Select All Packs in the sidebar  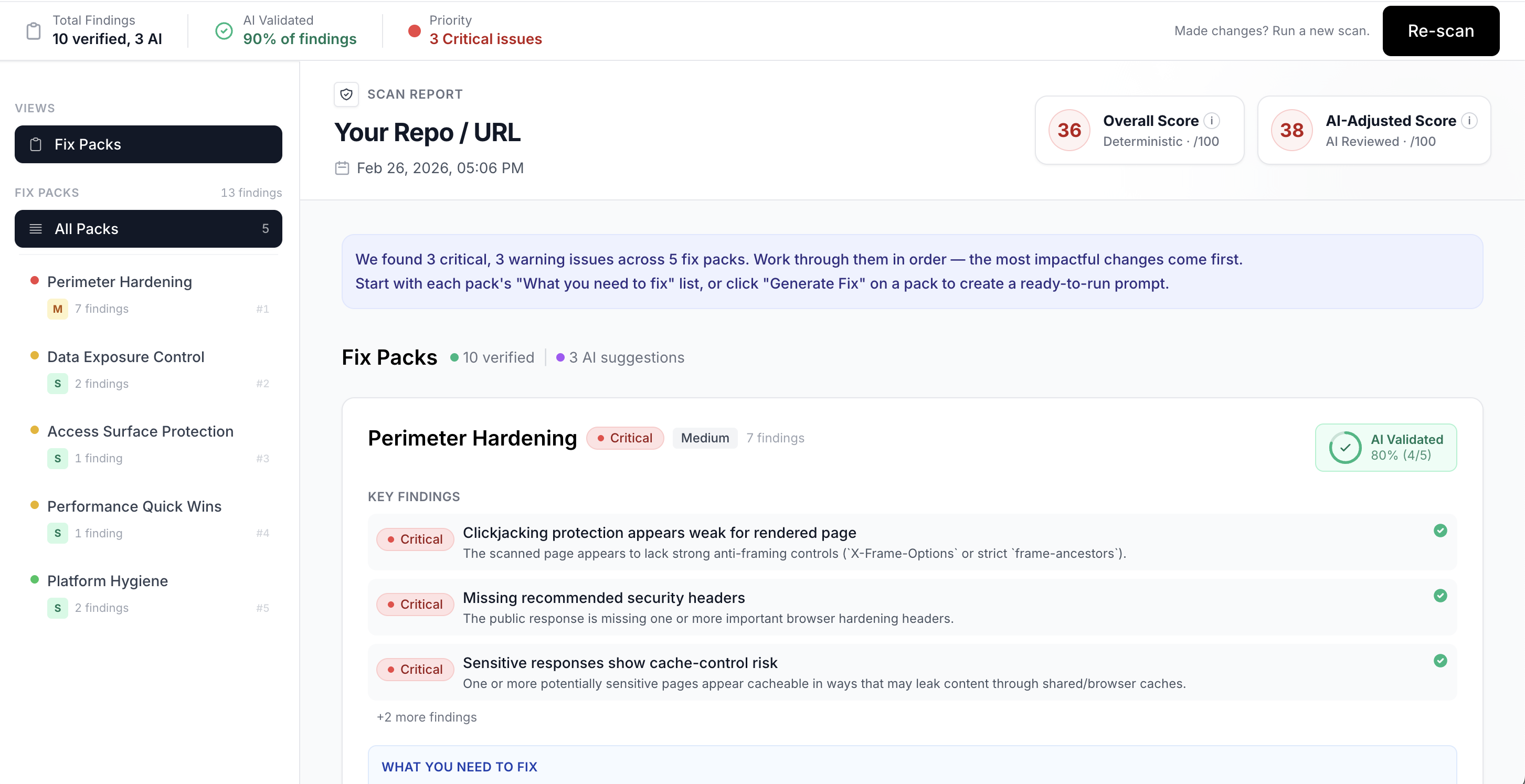[148, 229]
